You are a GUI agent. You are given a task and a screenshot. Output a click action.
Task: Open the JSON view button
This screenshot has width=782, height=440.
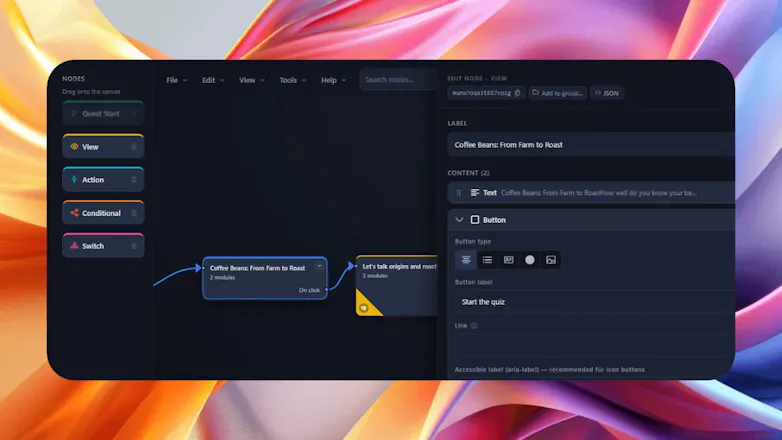pyautogui.click(x=606, y=93)
